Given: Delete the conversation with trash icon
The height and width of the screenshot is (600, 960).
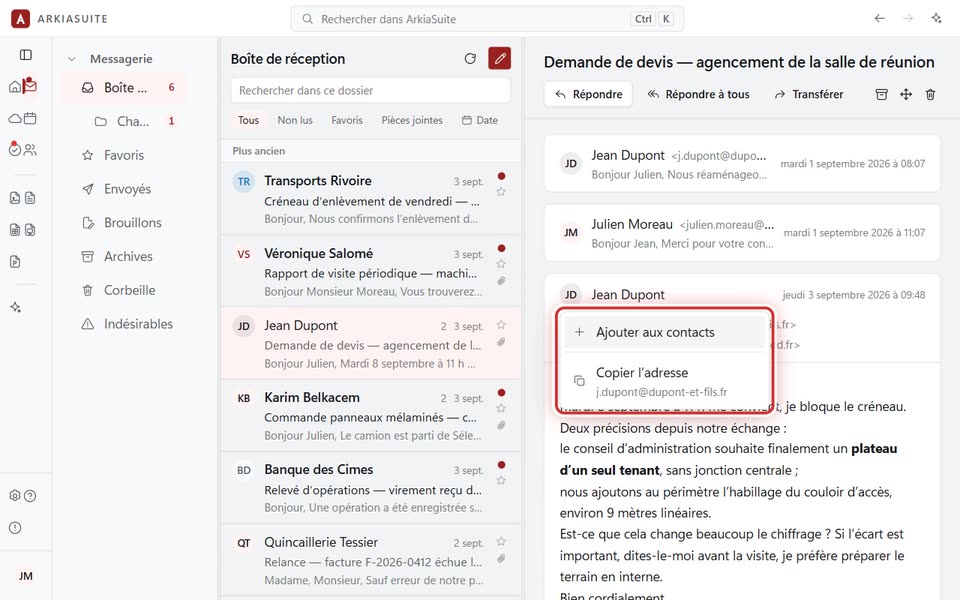Looking at the screenshot, I should 931,94.
